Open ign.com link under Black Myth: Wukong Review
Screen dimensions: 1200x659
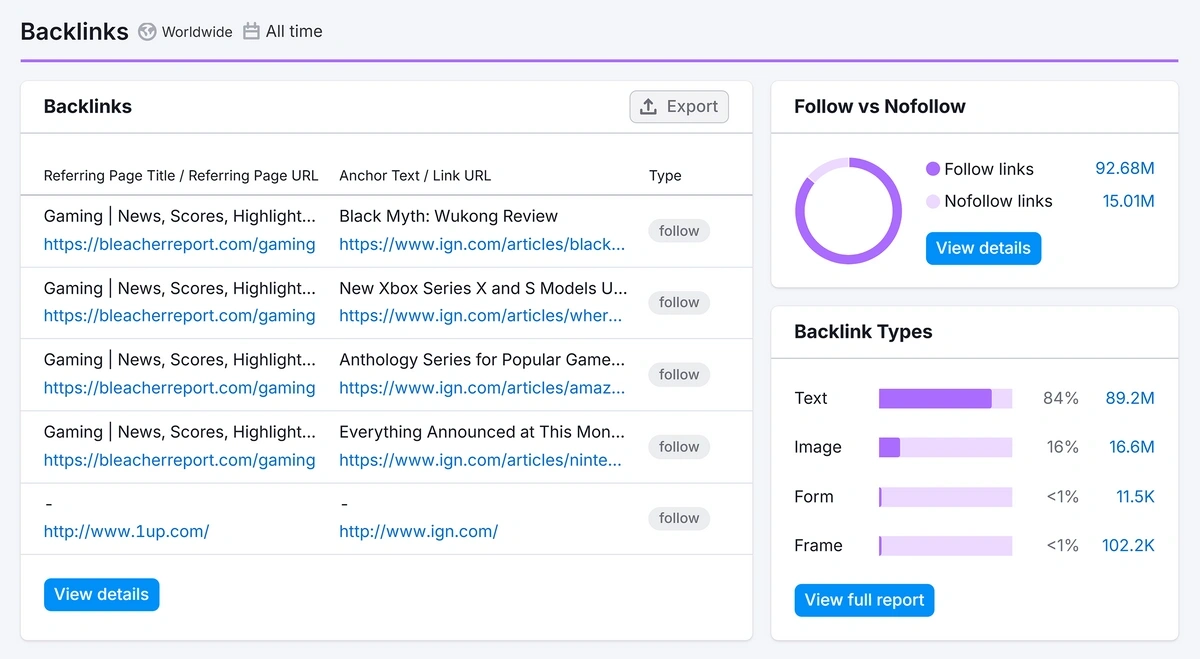tap(482, 244)
